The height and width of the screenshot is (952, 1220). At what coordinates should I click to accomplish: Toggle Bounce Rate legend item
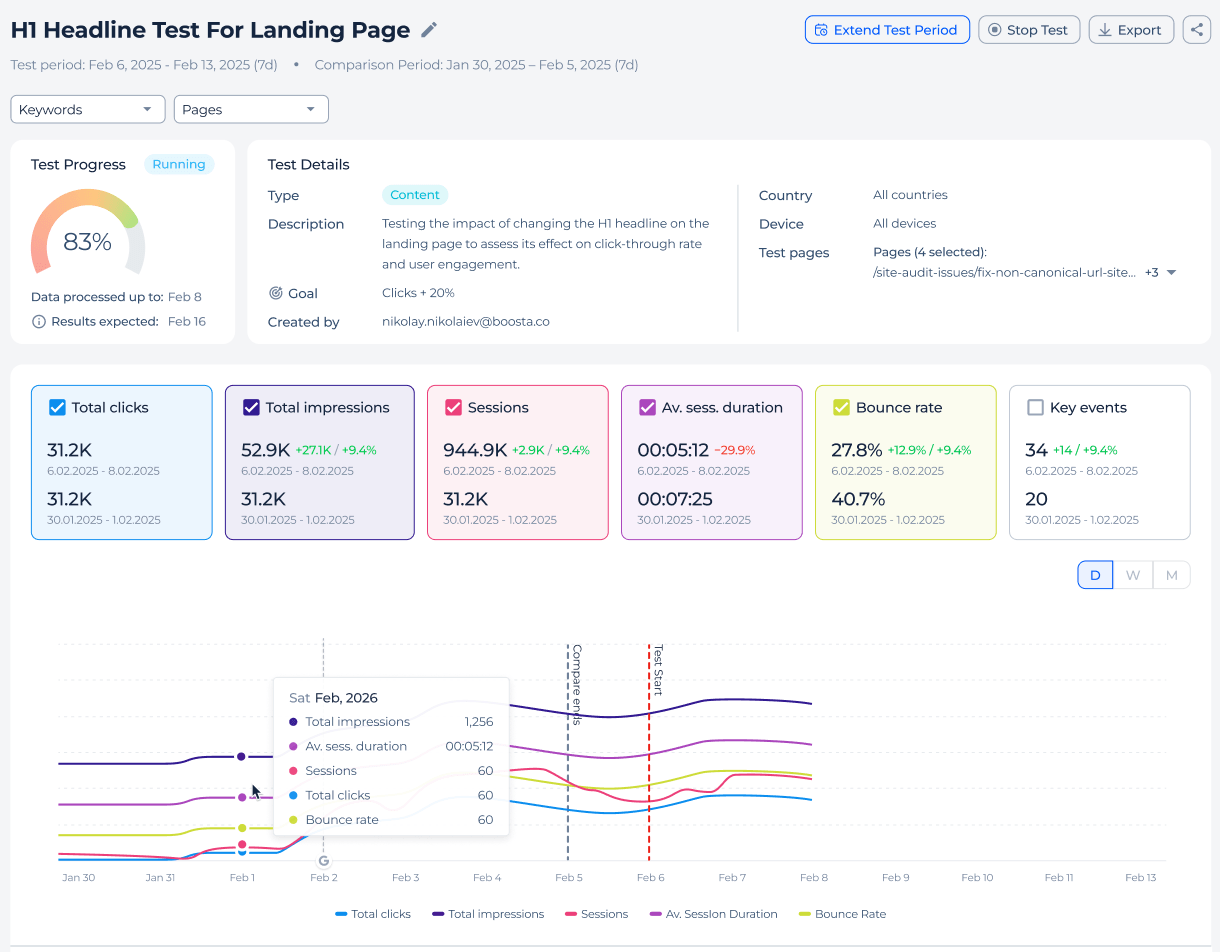point(843,914)
